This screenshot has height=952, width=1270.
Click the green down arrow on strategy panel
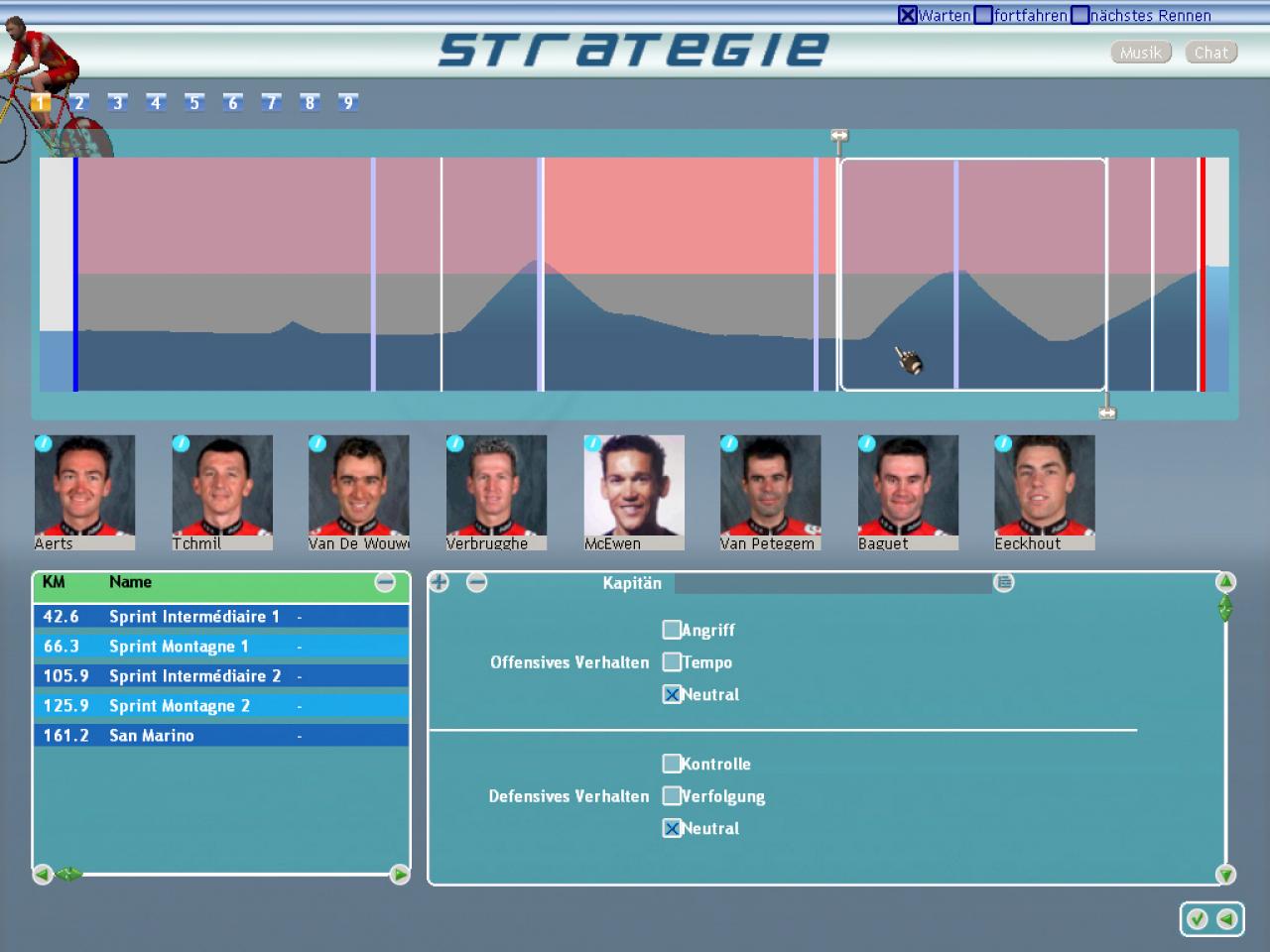[x=1225, y=874]
